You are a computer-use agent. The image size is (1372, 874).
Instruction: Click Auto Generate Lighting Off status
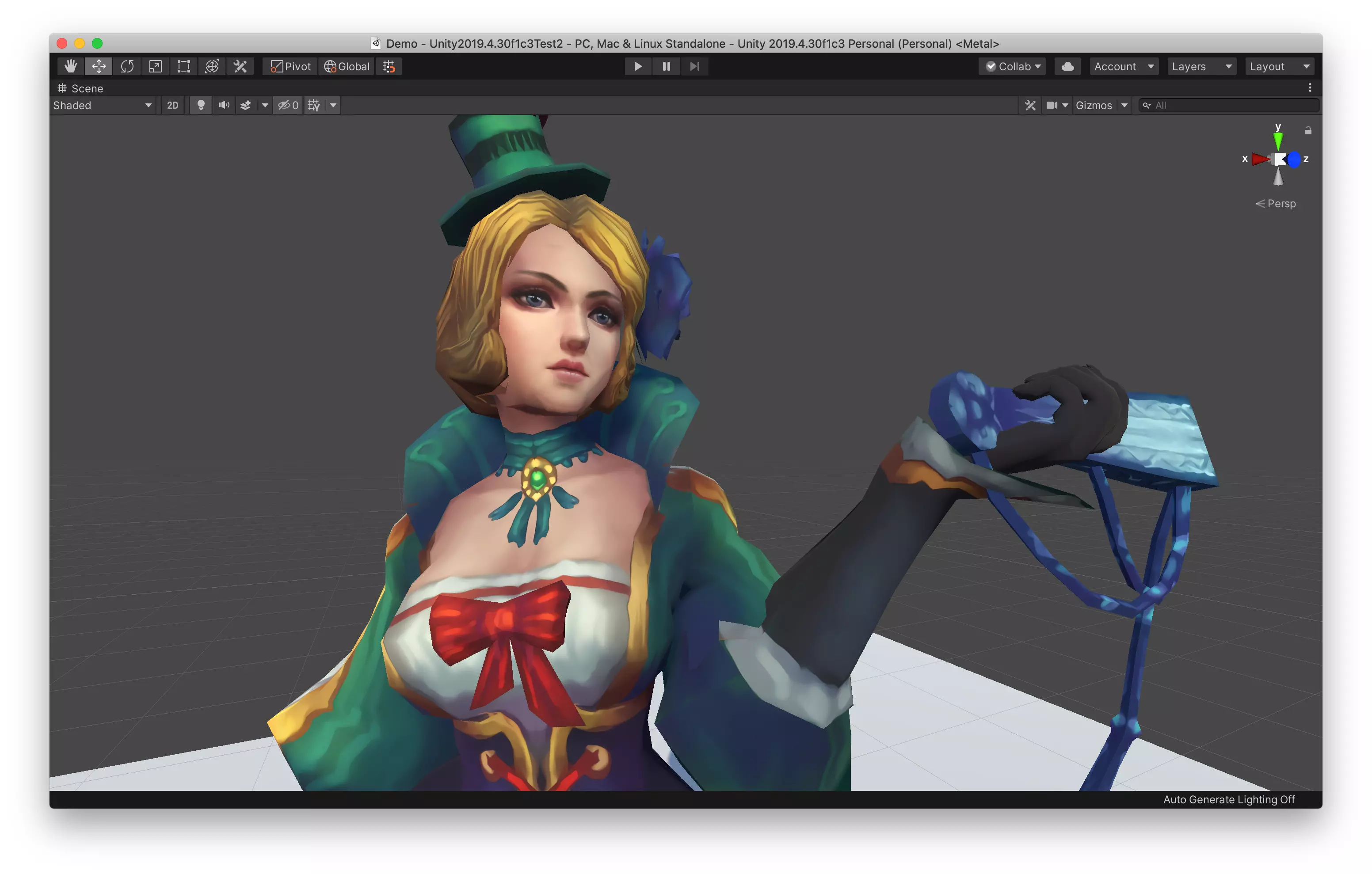[x=1229, y=799]
